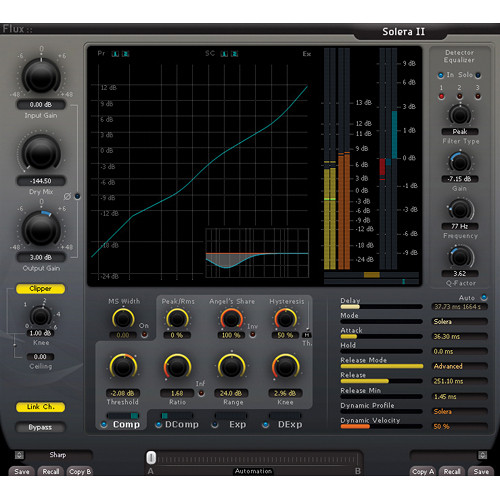The image size is (500, 500).
Task: Click the Dry Mix knob
Action: 41,153
